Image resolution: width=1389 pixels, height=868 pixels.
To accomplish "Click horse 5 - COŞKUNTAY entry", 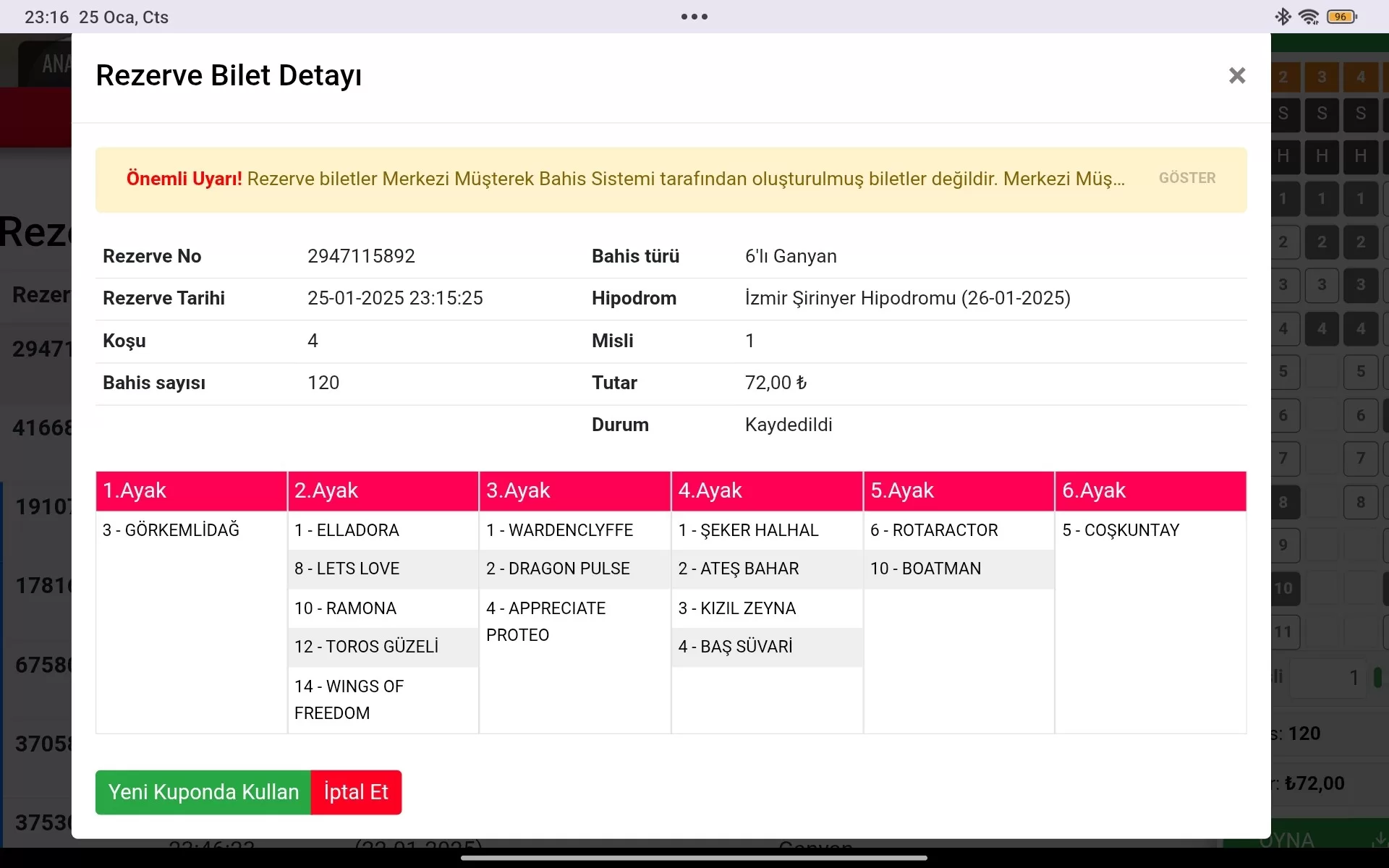I will tap(1121, 530).
